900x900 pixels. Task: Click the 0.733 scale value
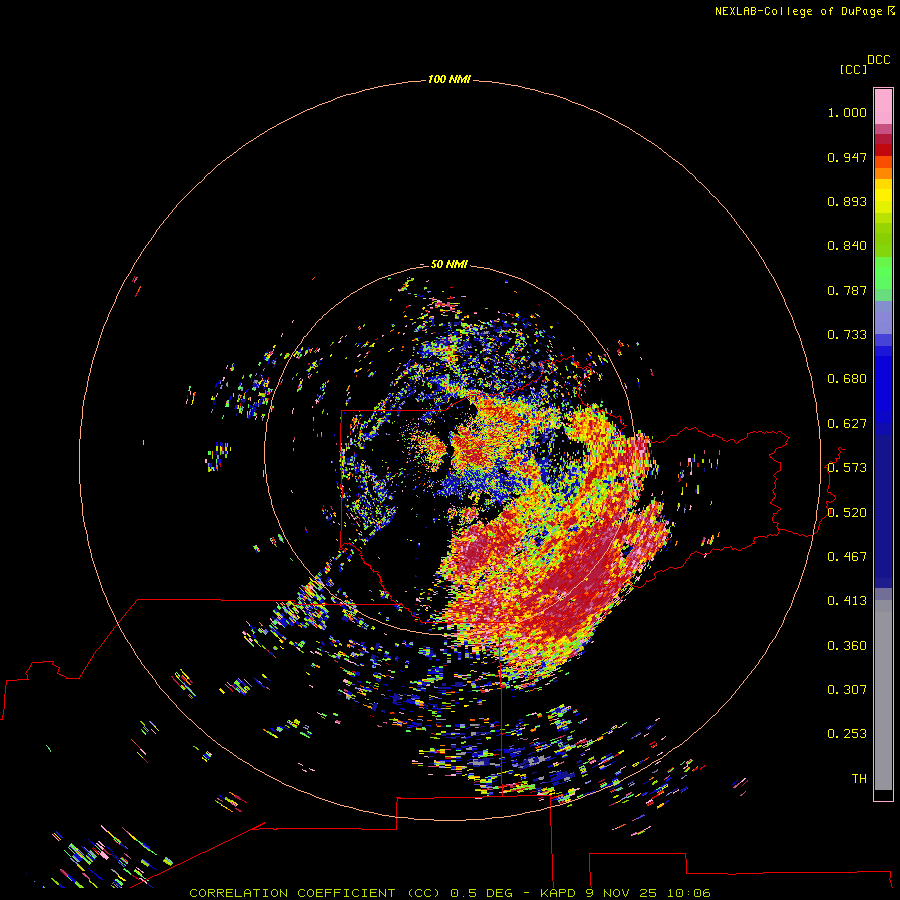pos(847,335)
